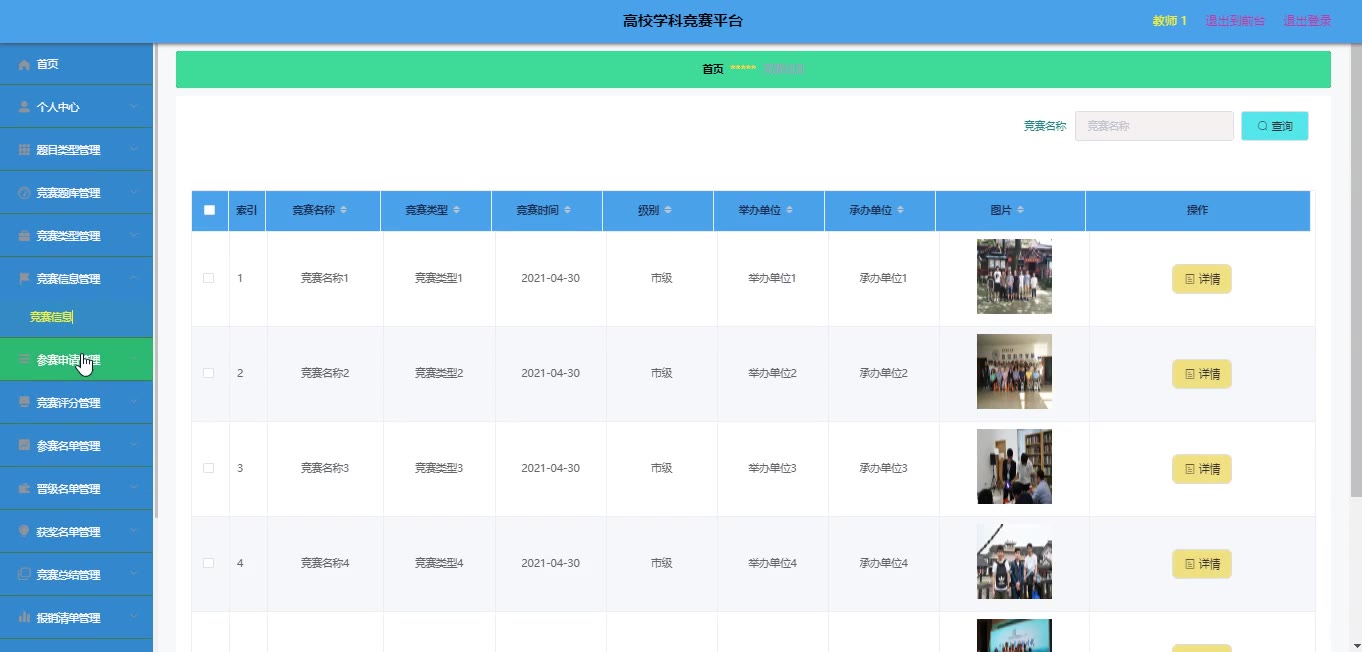Click the icon beside 获奖名单管理
Viewport: 1362px width, 652px height.
(24, 532)
